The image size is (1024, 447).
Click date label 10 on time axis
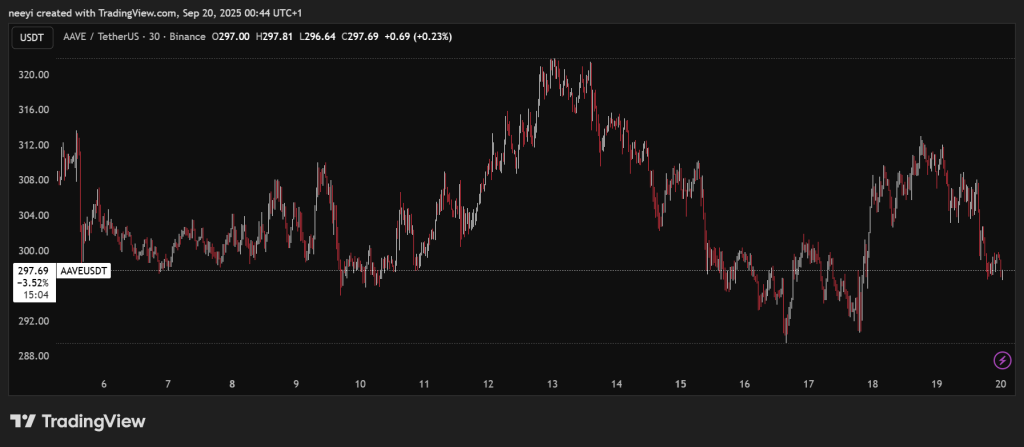360,385
